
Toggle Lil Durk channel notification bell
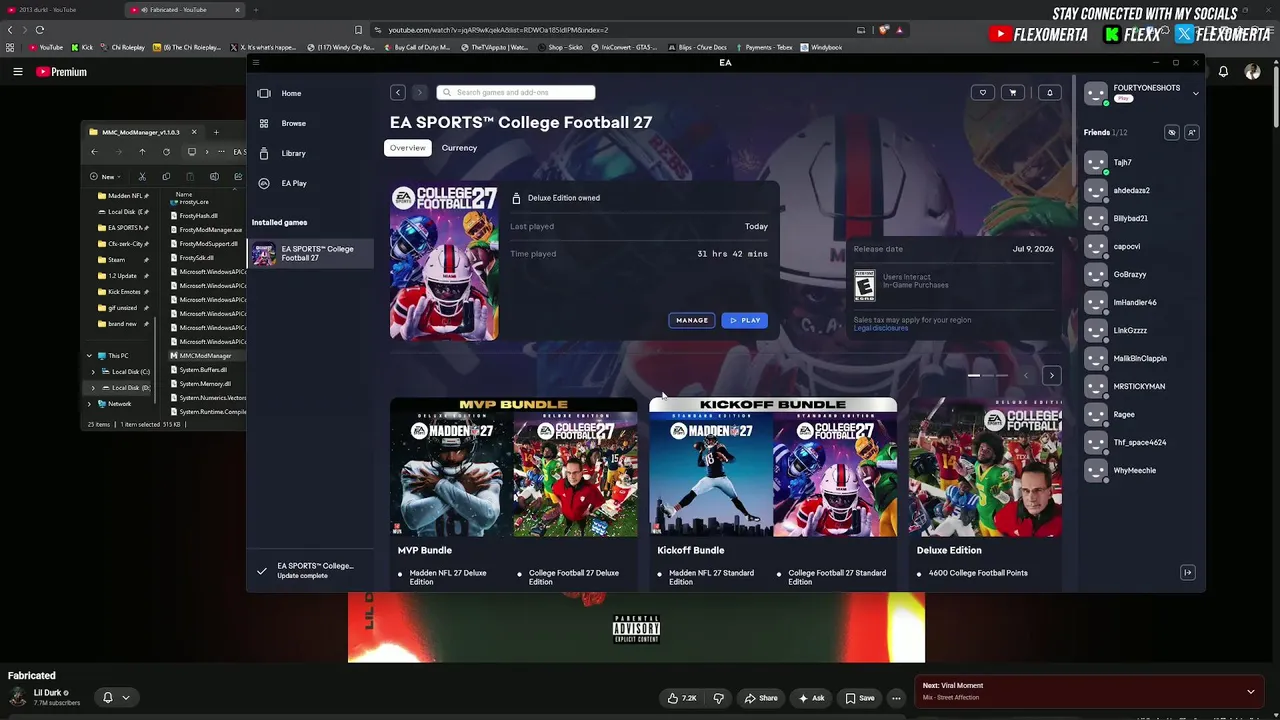(x=108, y=697)
